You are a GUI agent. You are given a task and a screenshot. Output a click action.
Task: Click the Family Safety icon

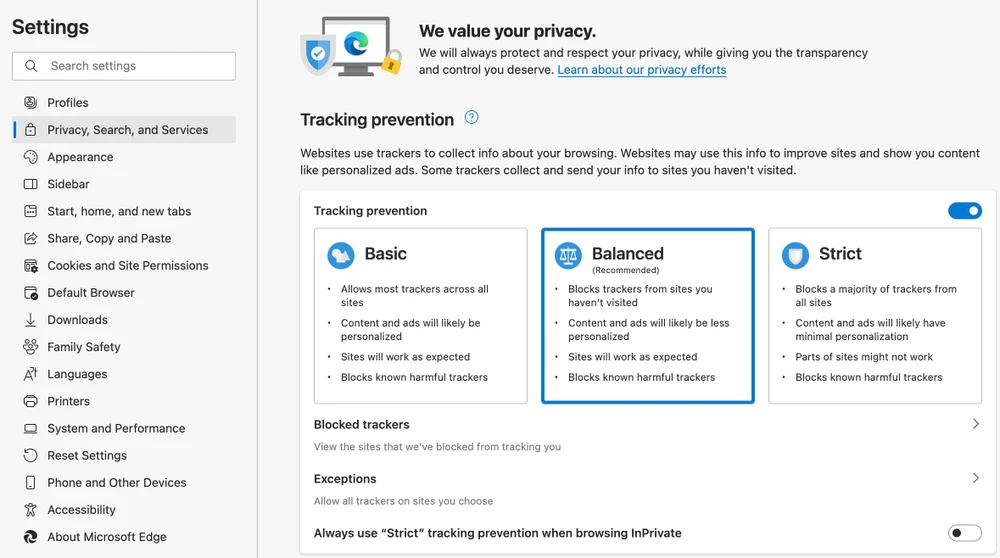[x=30, y=347]
